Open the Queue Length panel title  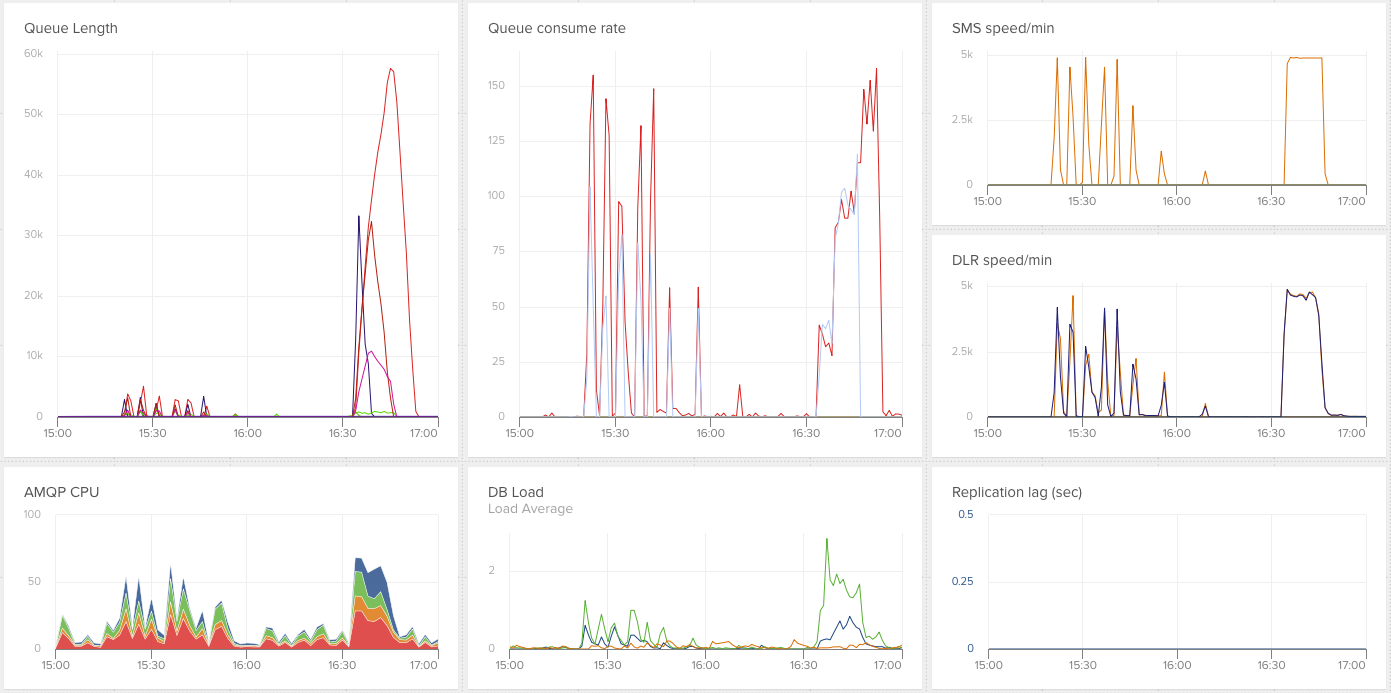71,28
